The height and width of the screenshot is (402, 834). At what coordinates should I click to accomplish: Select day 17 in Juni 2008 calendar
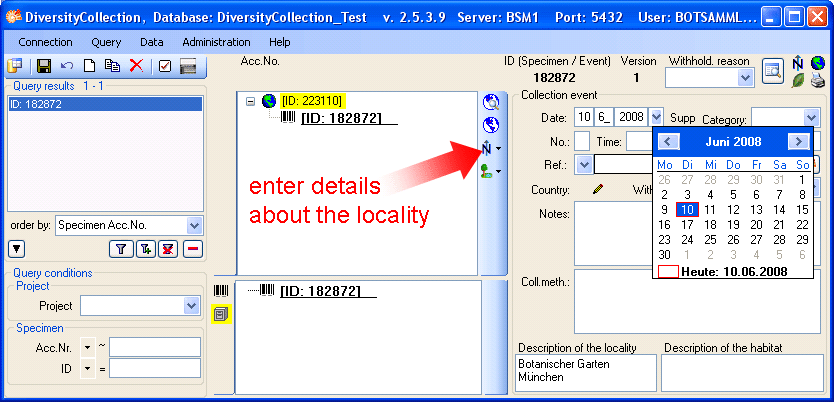pos(686,225)
